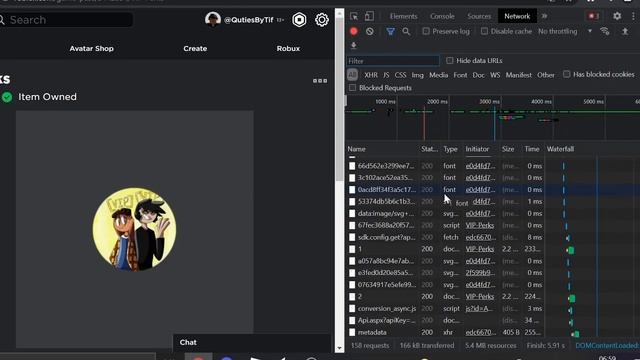Filter requests by Media type
The image size is (640, 360).
point(438,75)
